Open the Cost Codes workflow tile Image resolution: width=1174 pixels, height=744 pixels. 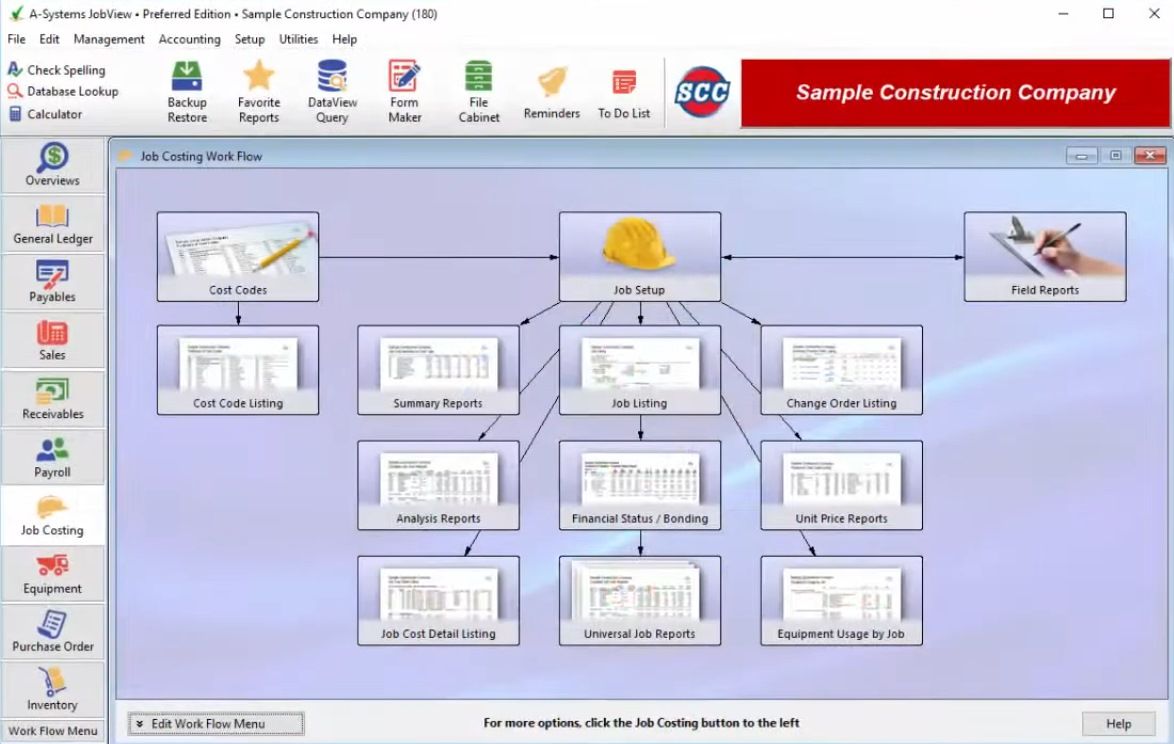[x=237, y=257]
